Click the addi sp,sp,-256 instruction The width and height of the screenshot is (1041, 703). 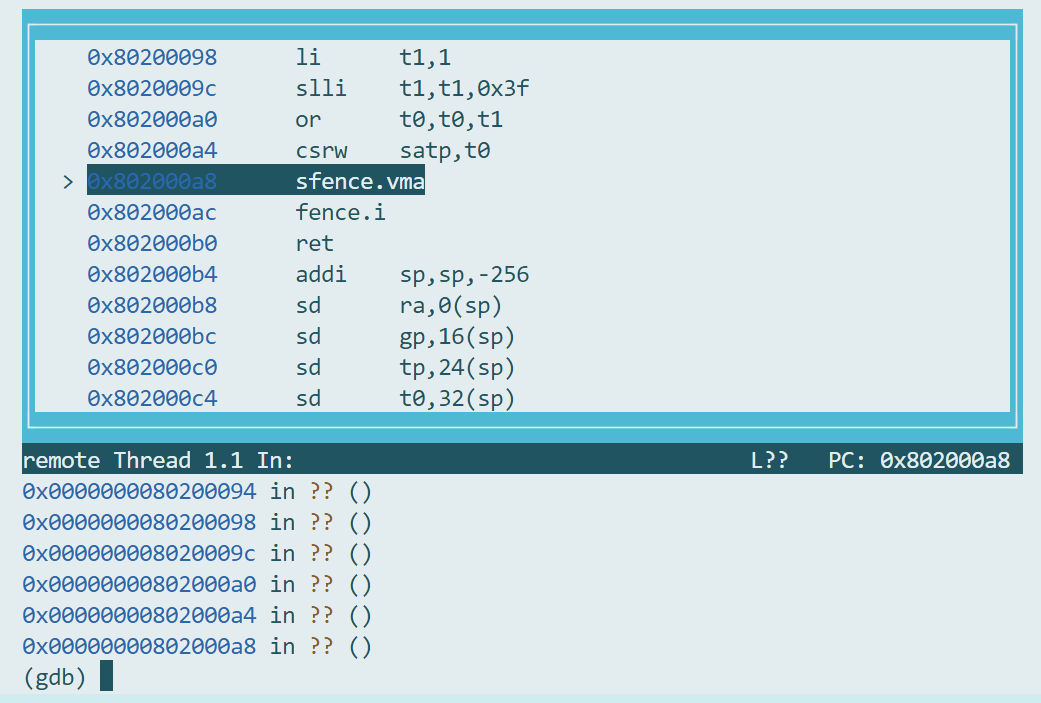pos(412,275)
